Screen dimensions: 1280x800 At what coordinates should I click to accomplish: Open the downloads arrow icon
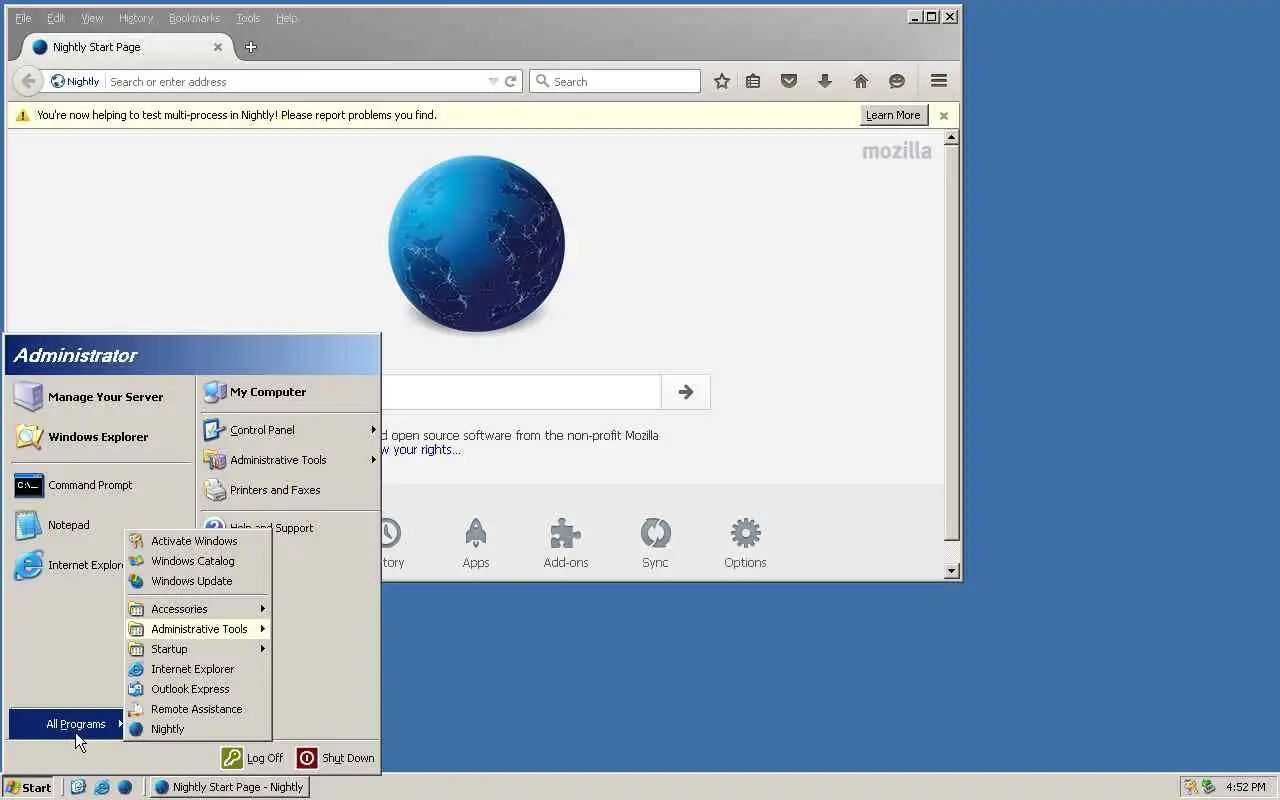point(825,81)
